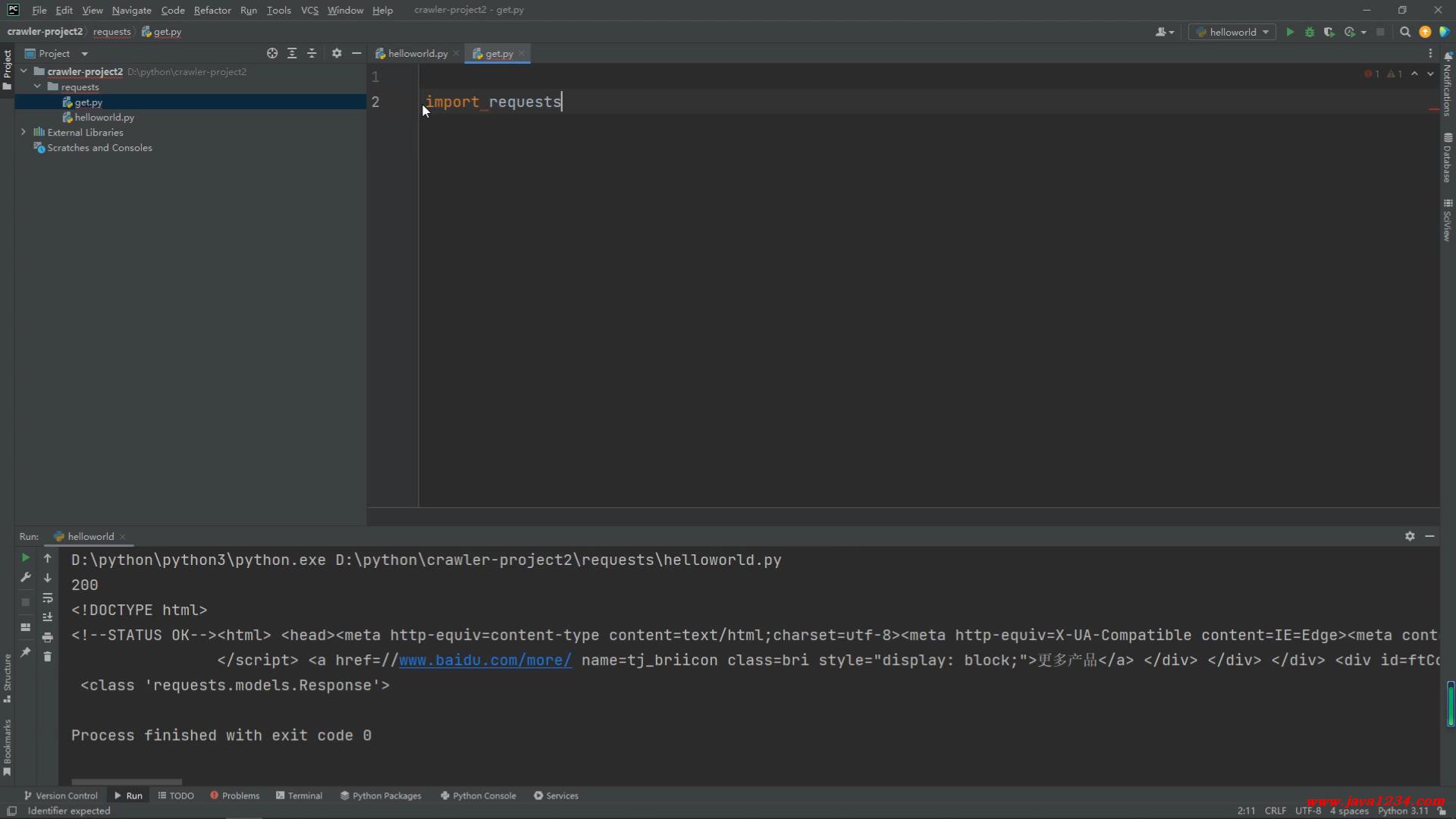Run the helloworld configuration from top toolbar

(1290, 32)
